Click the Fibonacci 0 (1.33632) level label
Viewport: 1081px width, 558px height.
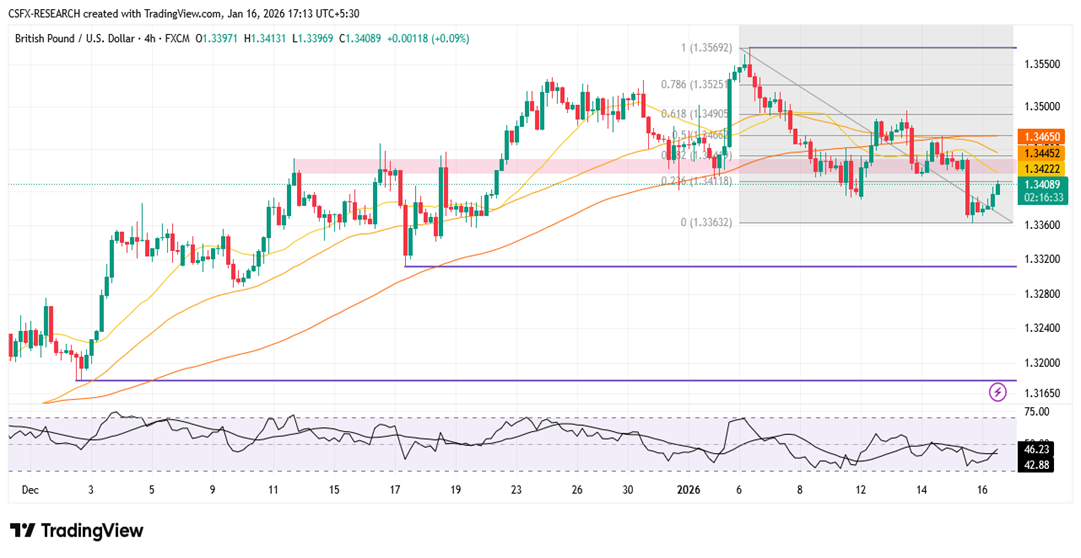705,222
